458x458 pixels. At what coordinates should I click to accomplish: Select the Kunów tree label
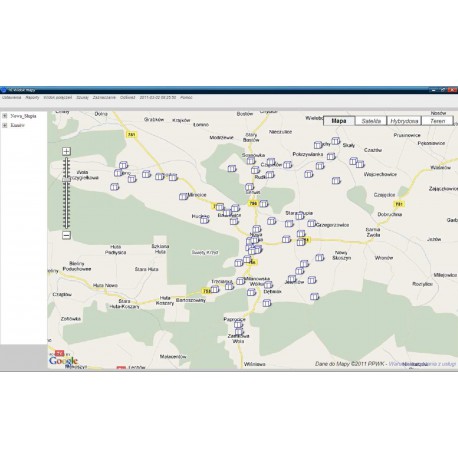(17, 125)
